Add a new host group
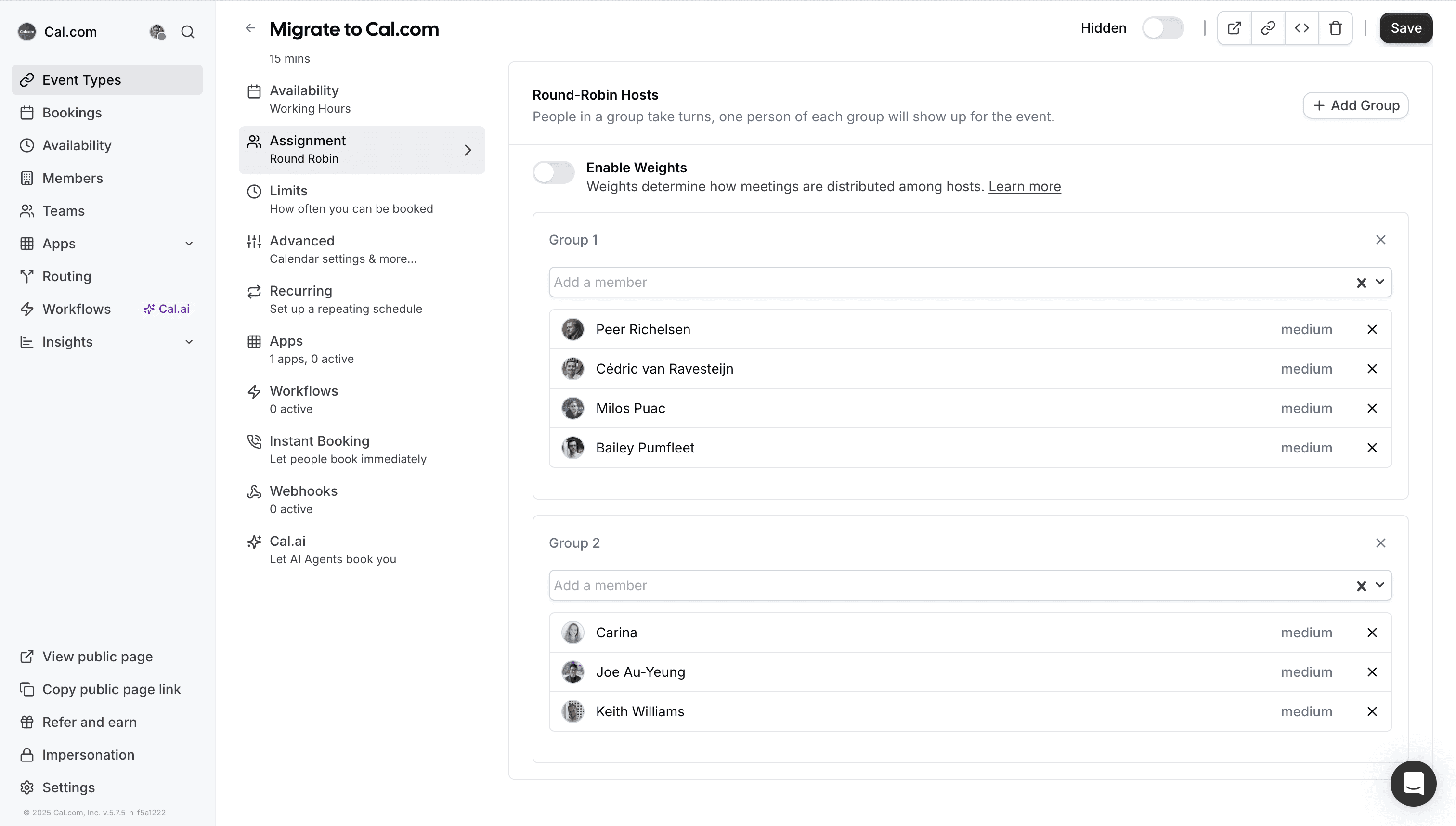Image resolution: width=1456 pixels, height=826 pixels. point(1355,105)
